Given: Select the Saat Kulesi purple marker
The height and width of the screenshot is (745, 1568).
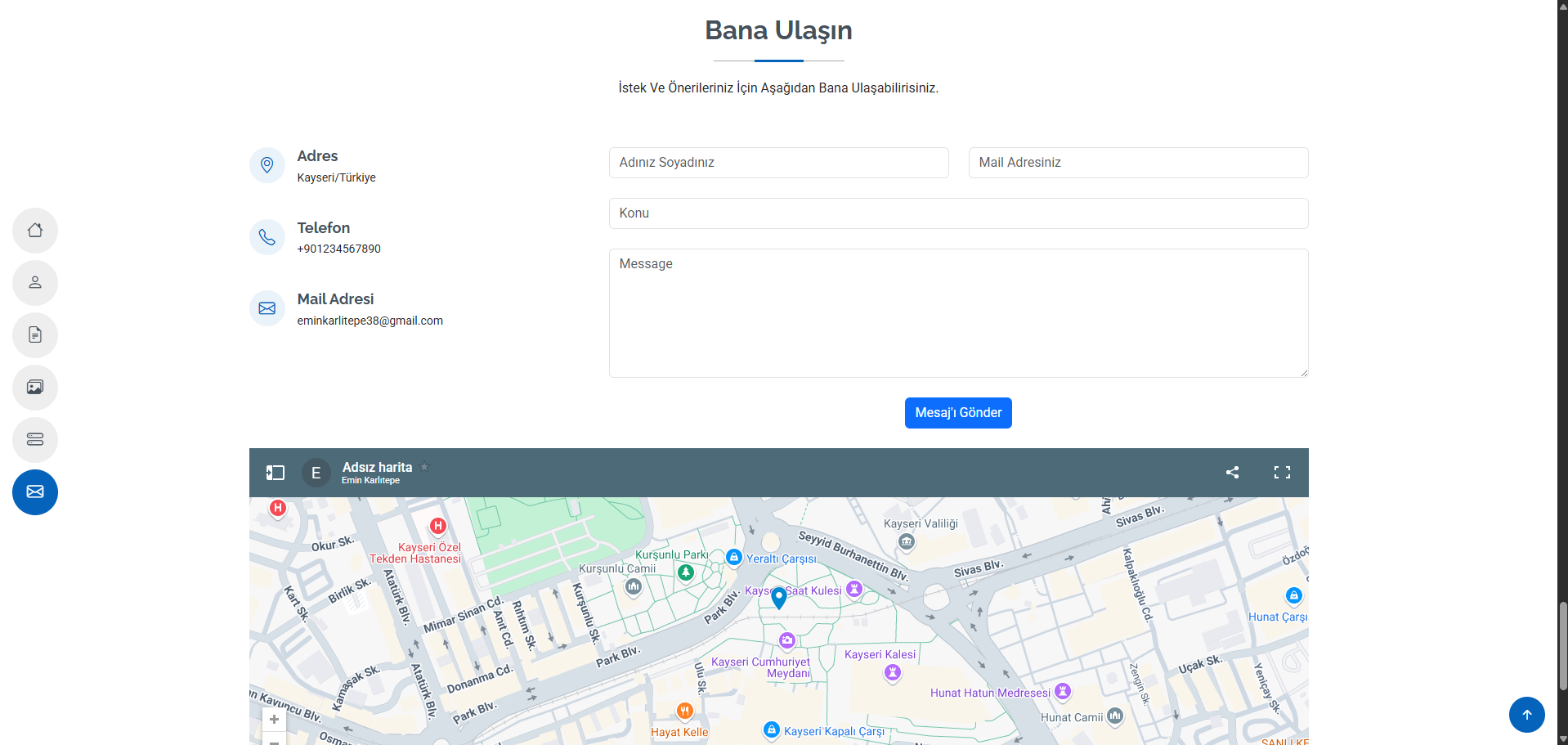Looking at the screenshot, I should [x=854, y=589].
